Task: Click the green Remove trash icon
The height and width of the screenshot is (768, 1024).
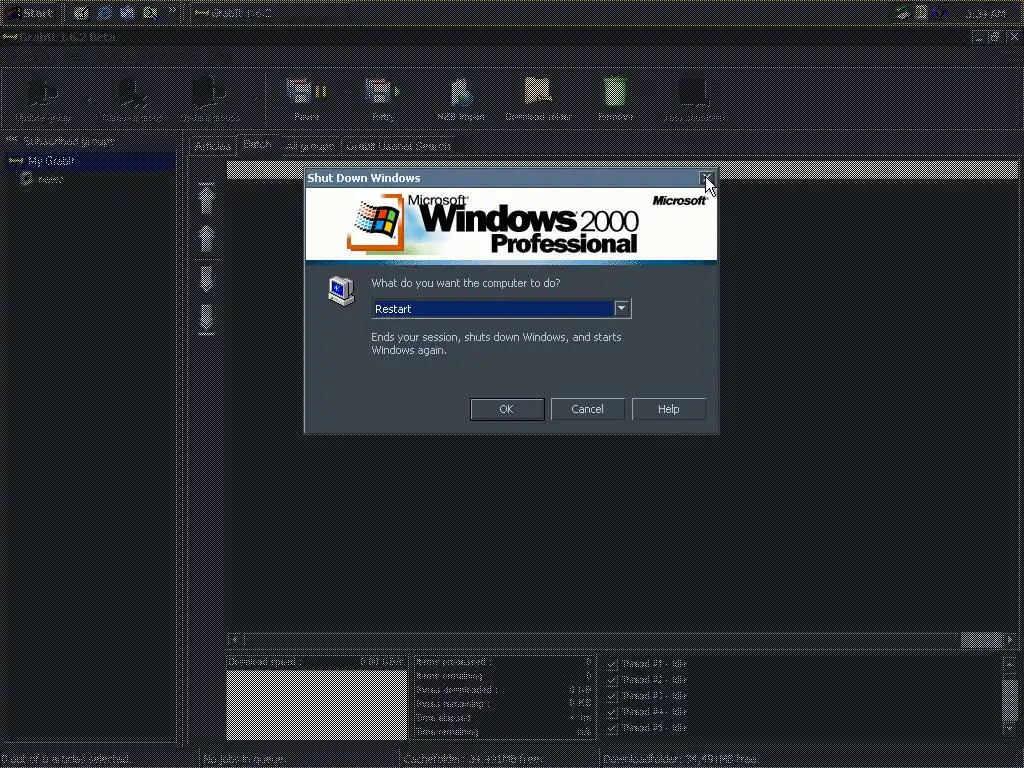Action: (615, 91)
